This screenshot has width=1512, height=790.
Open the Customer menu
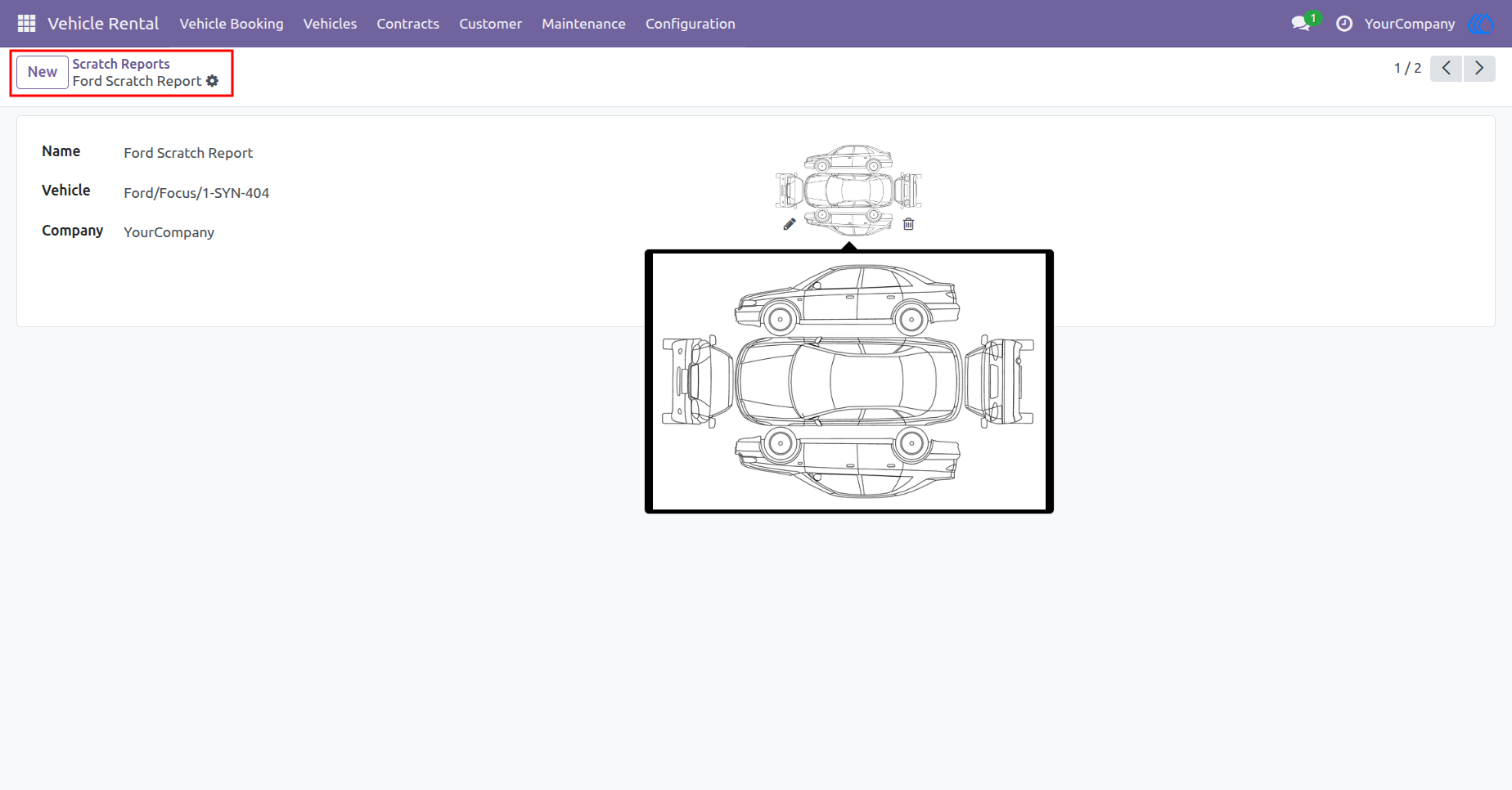pyautogui.click(x=490, y=24)
